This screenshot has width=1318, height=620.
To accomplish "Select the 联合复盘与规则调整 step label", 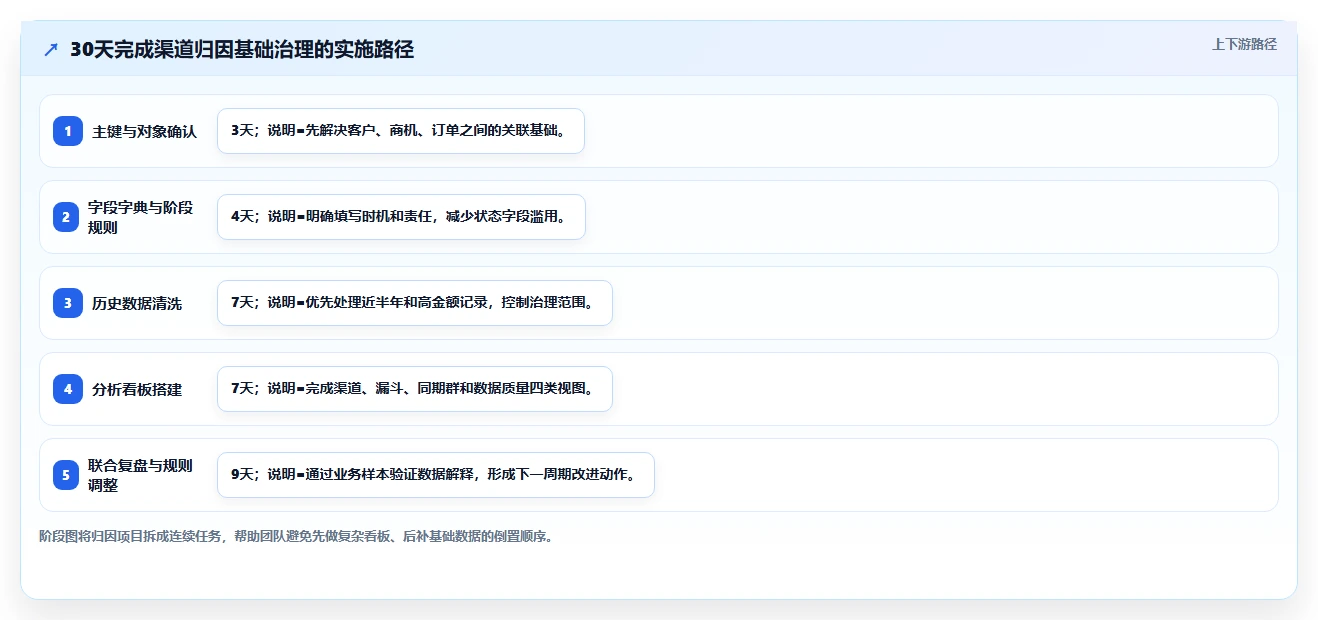I will 141,475.
